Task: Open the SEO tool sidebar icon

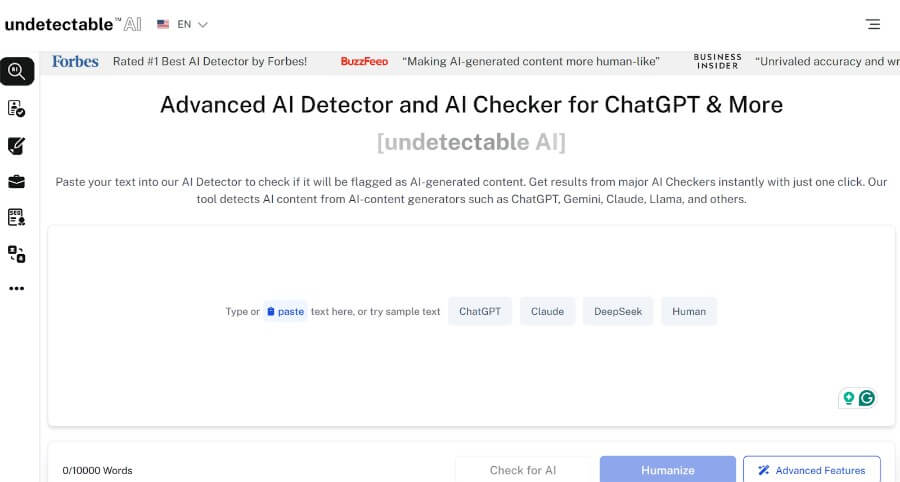Action: coord(16,217)
